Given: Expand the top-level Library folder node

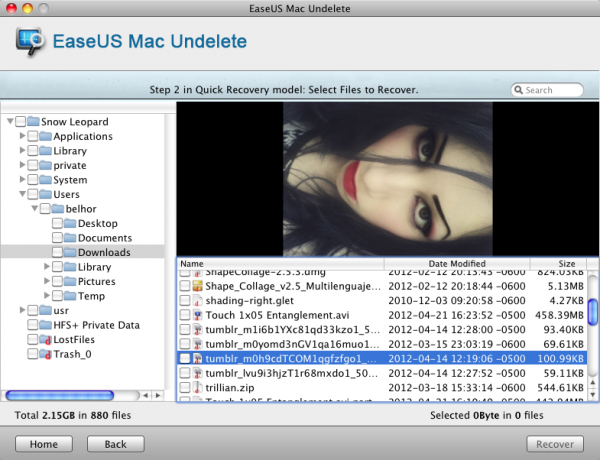Looking at the screenshot, I should 23,150.
